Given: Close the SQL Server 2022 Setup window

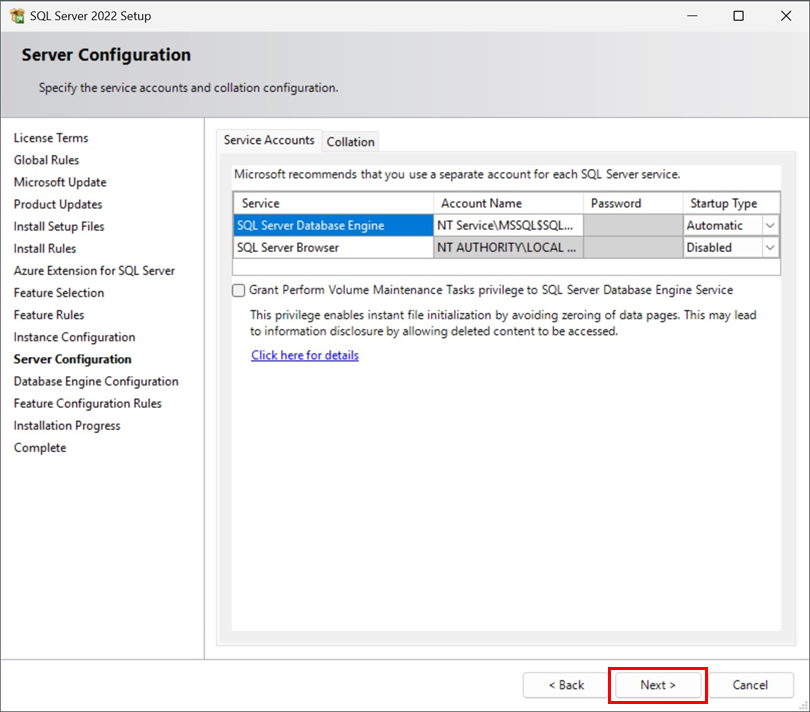Looking at the screenshot, I should [x=786, y=16].
